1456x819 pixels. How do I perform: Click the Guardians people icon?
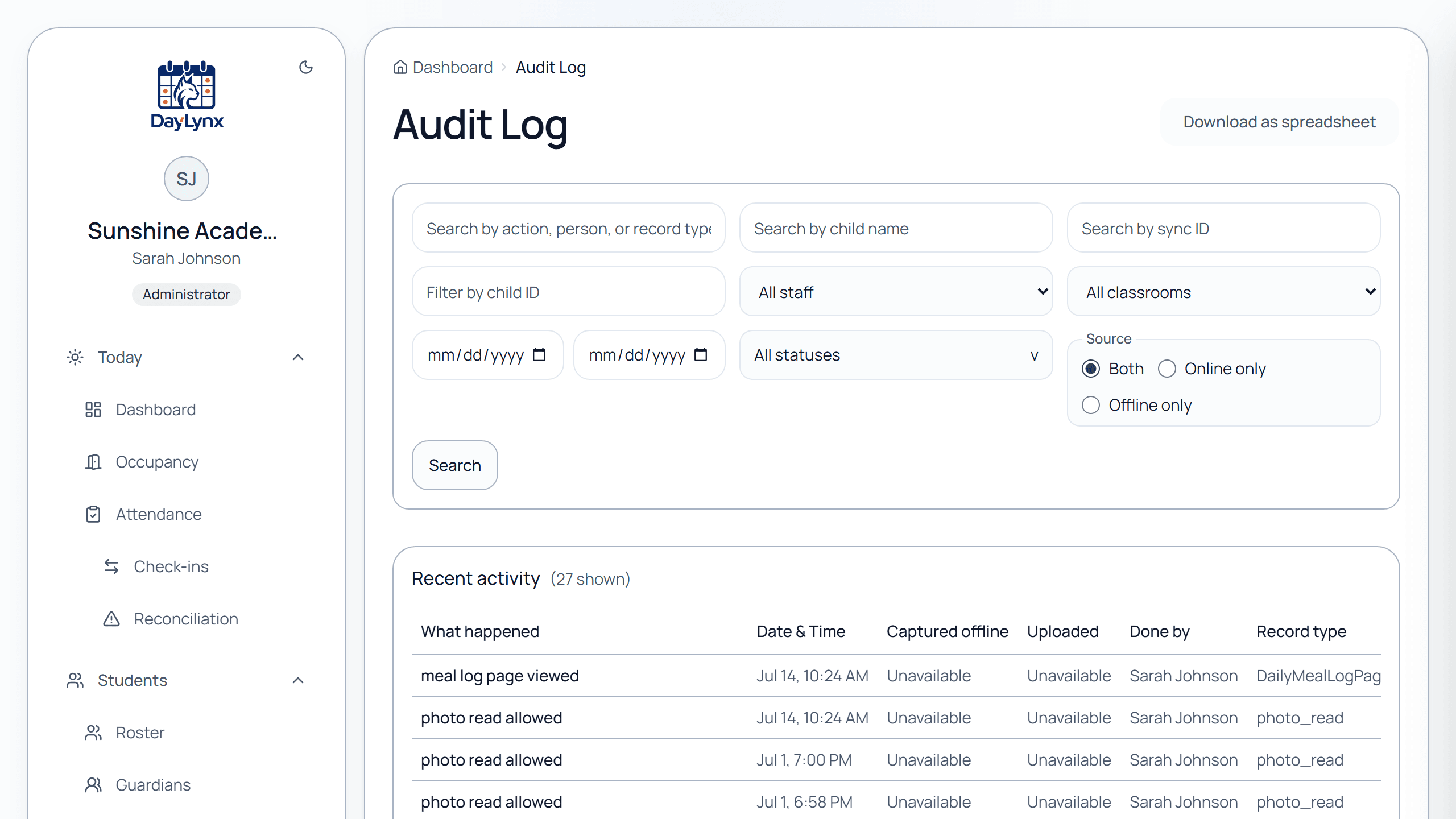pos(93,785)
